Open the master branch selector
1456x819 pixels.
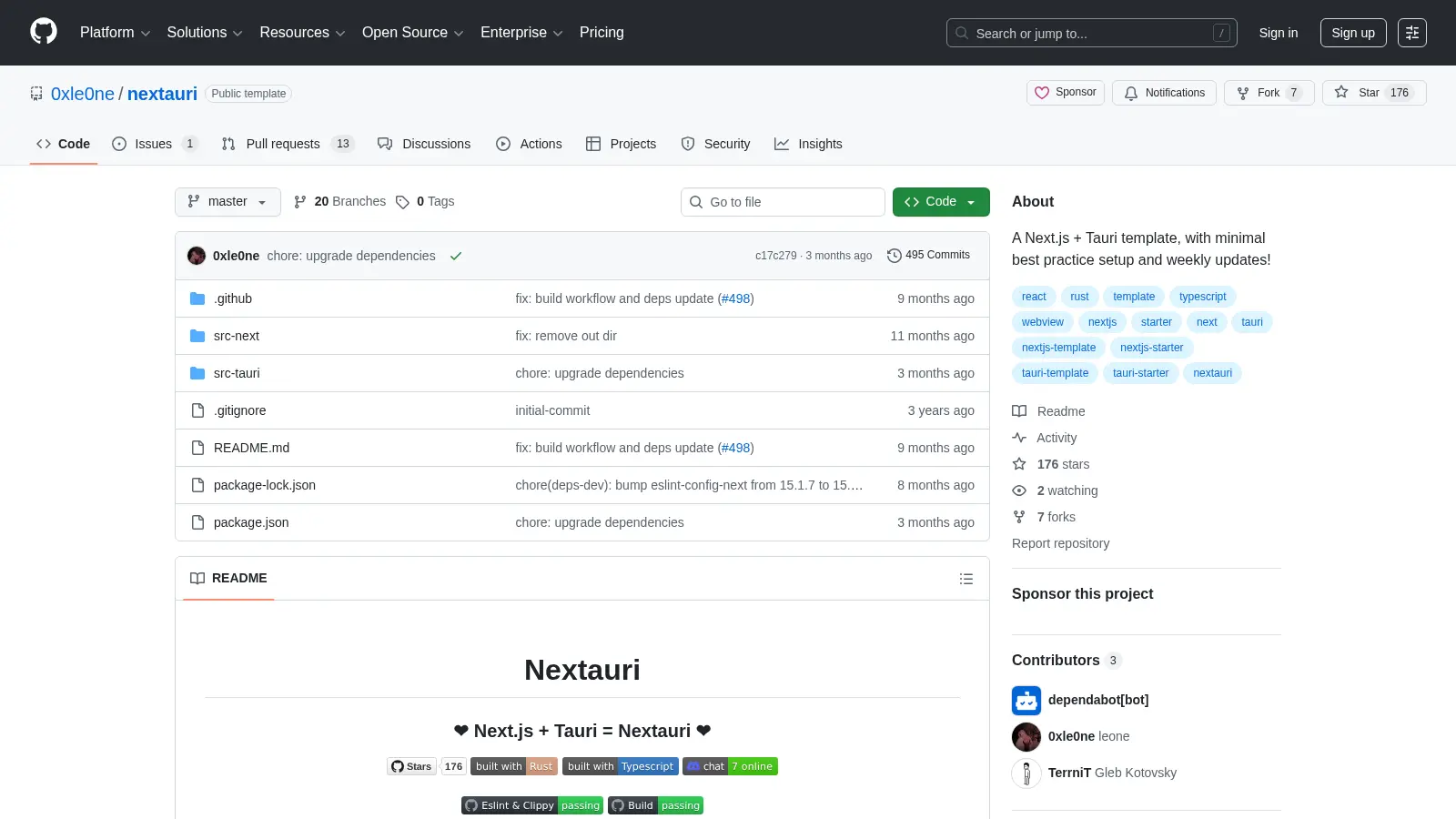click(227, 202)
